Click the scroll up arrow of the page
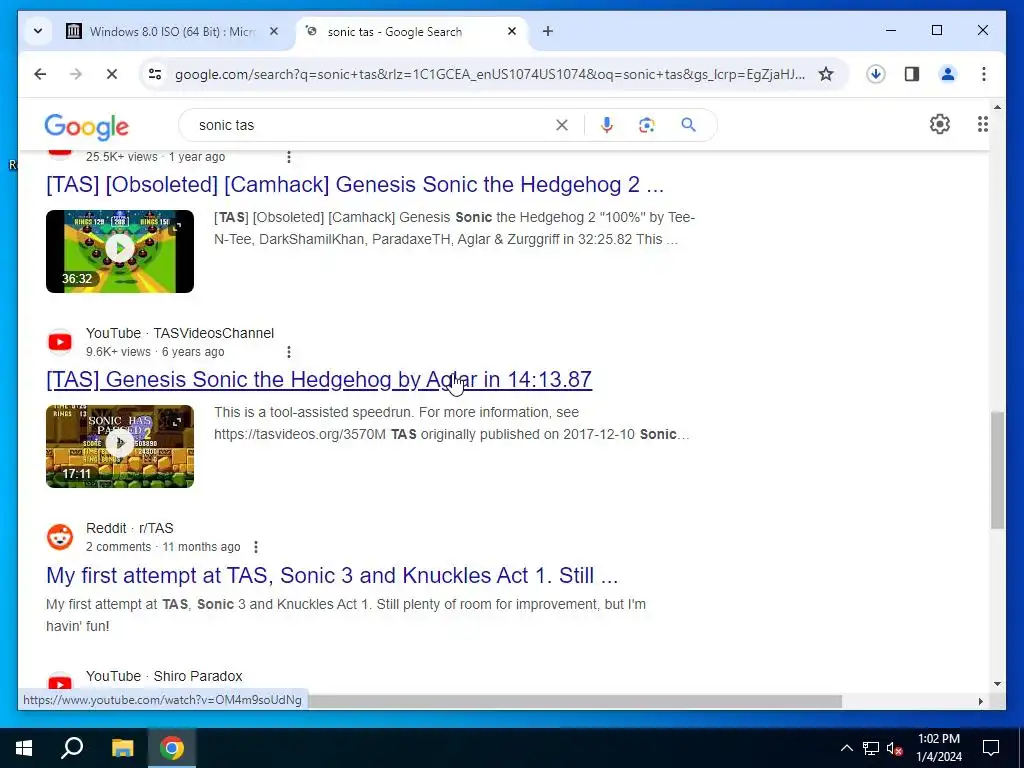1024x768 pixels. point(997,106)
